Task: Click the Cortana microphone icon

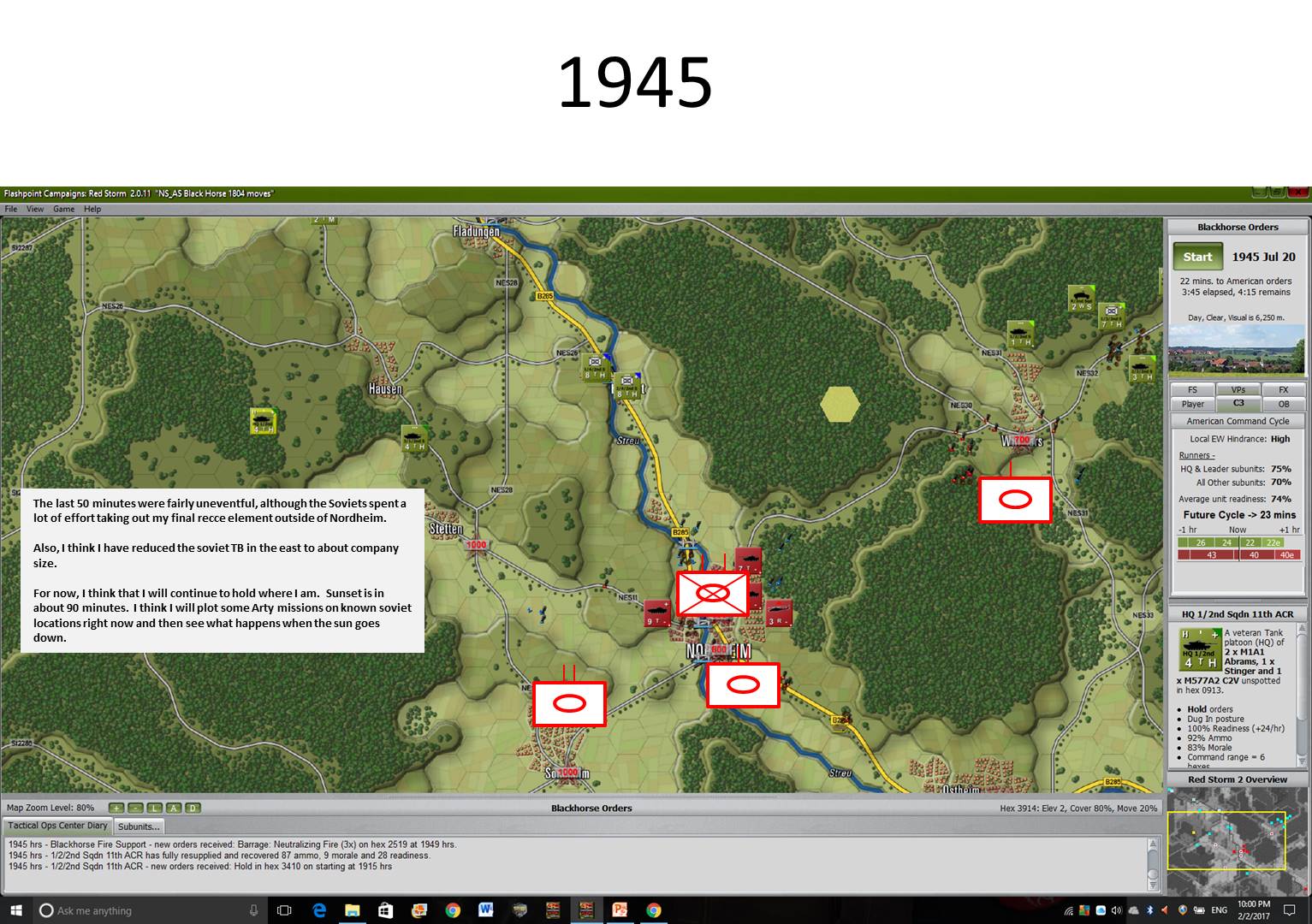Action: point(253,910)
